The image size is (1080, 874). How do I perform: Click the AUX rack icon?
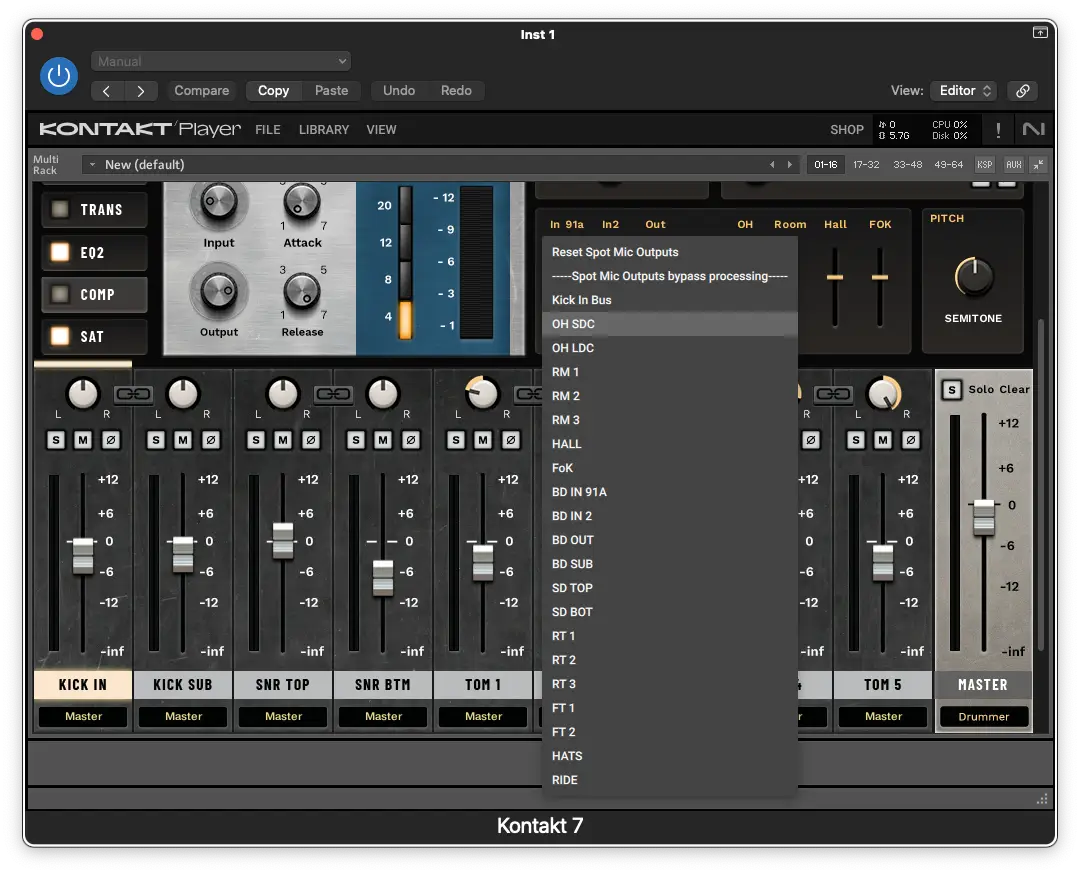[x=1013, y=165]
